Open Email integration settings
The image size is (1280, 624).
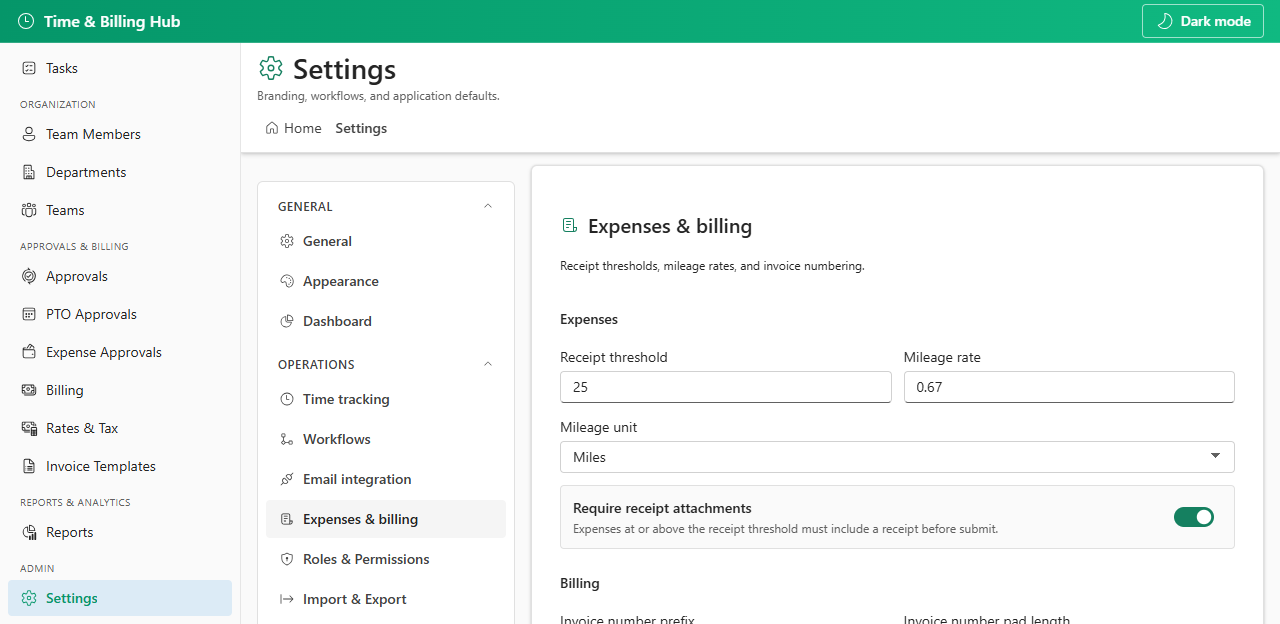point(386,479)
